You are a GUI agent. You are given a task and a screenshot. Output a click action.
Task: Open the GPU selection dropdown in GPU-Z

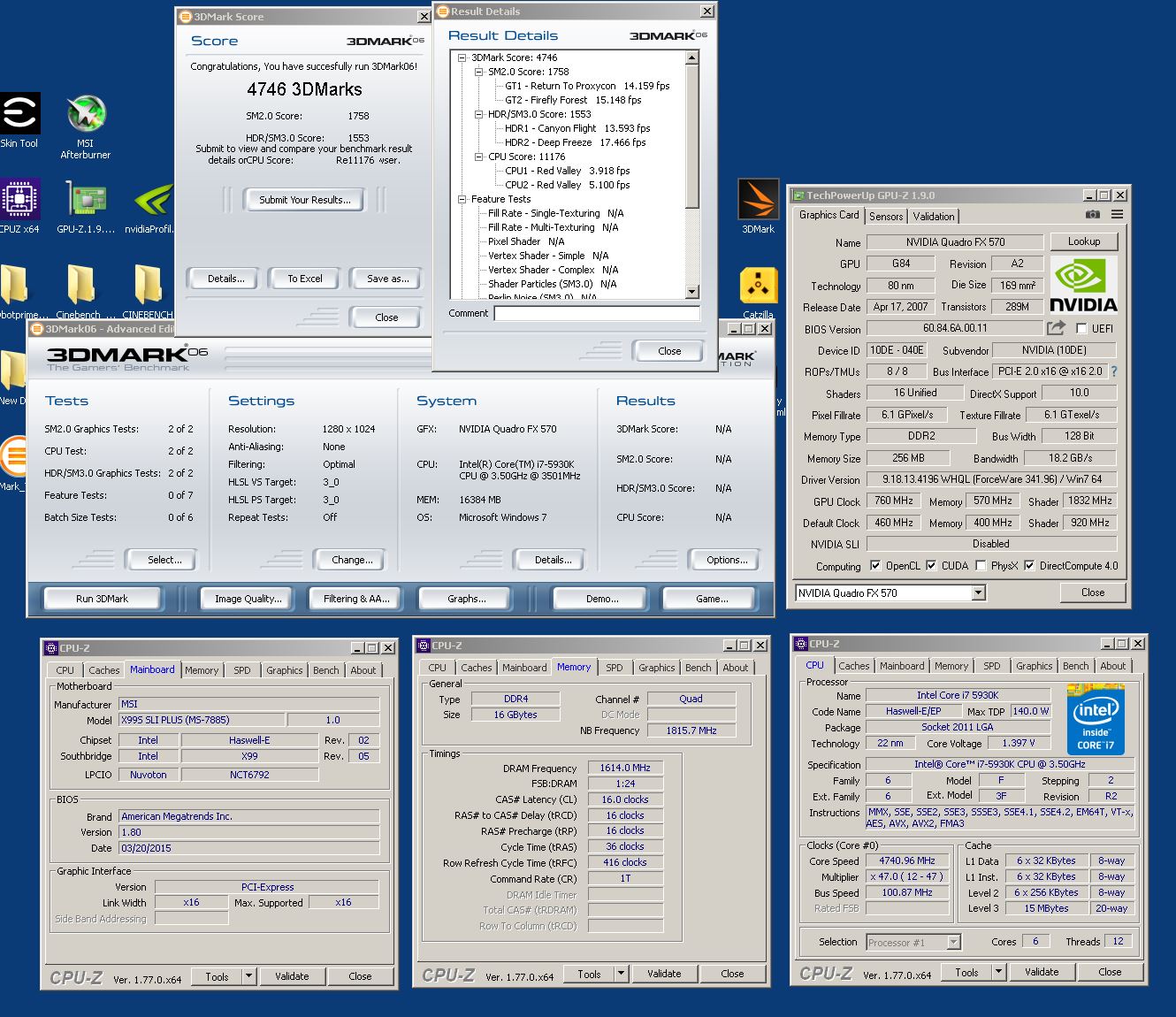pyautogui.click(x=978, y=593)
